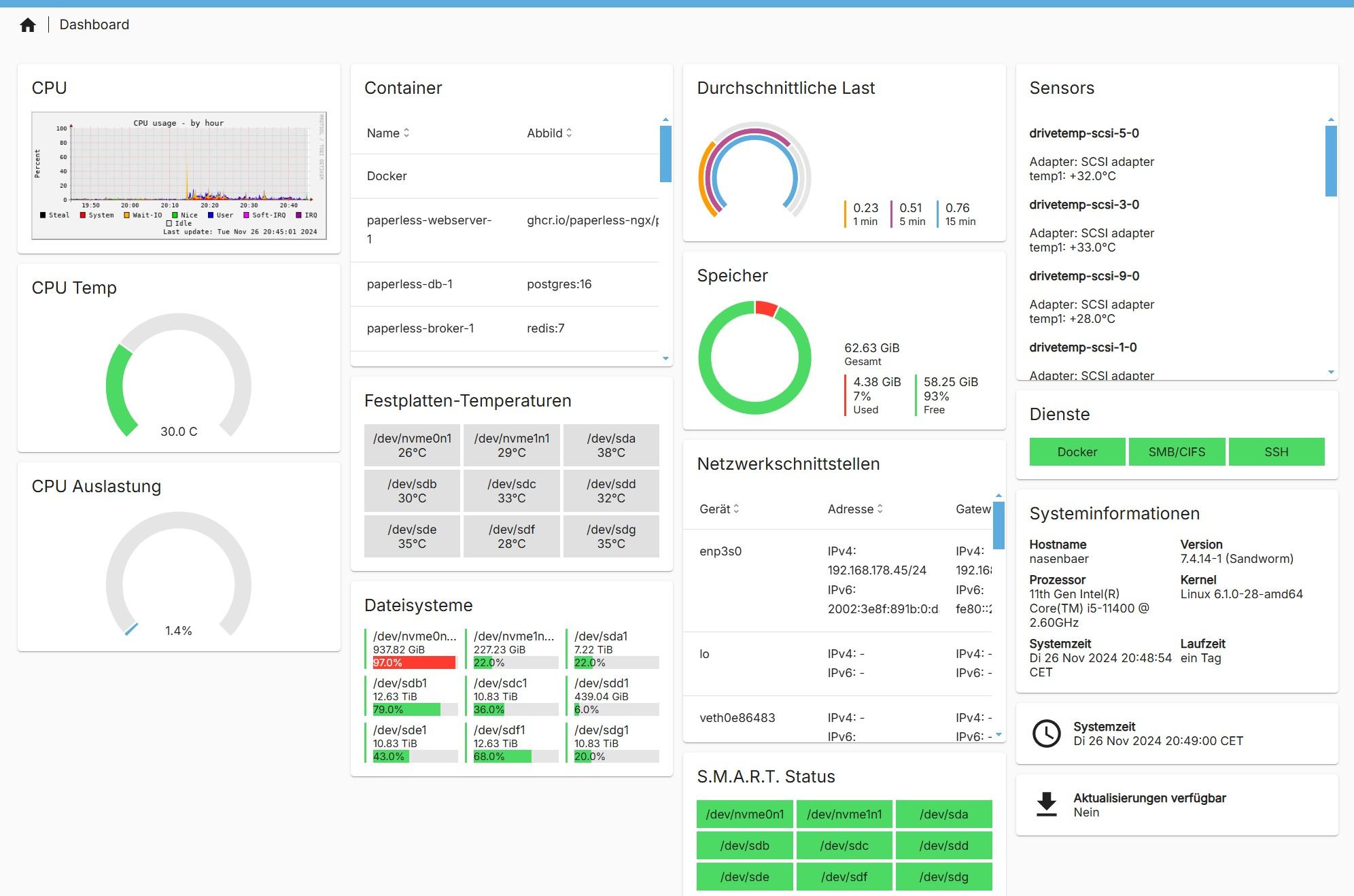Select the /dev/sdg S.M.A.R.T. status tile
The width and height of the screenshot is (1354, 896).
pos(943,877)
